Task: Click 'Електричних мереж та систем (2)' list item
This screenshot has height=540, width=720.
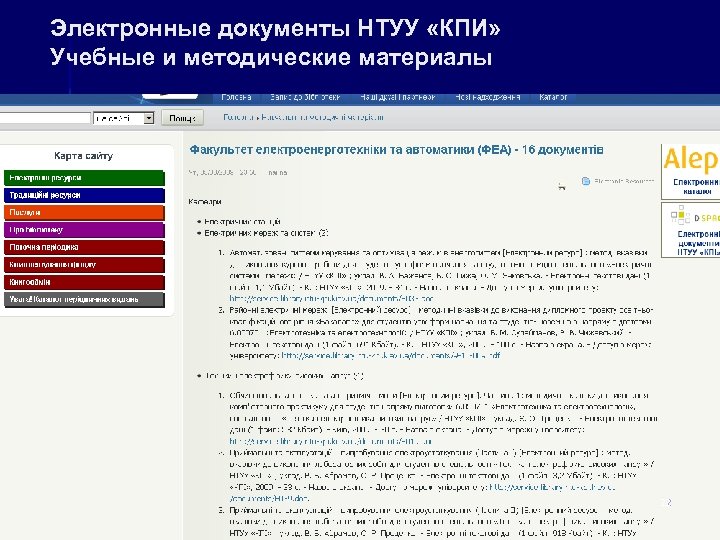Action: 266,233
